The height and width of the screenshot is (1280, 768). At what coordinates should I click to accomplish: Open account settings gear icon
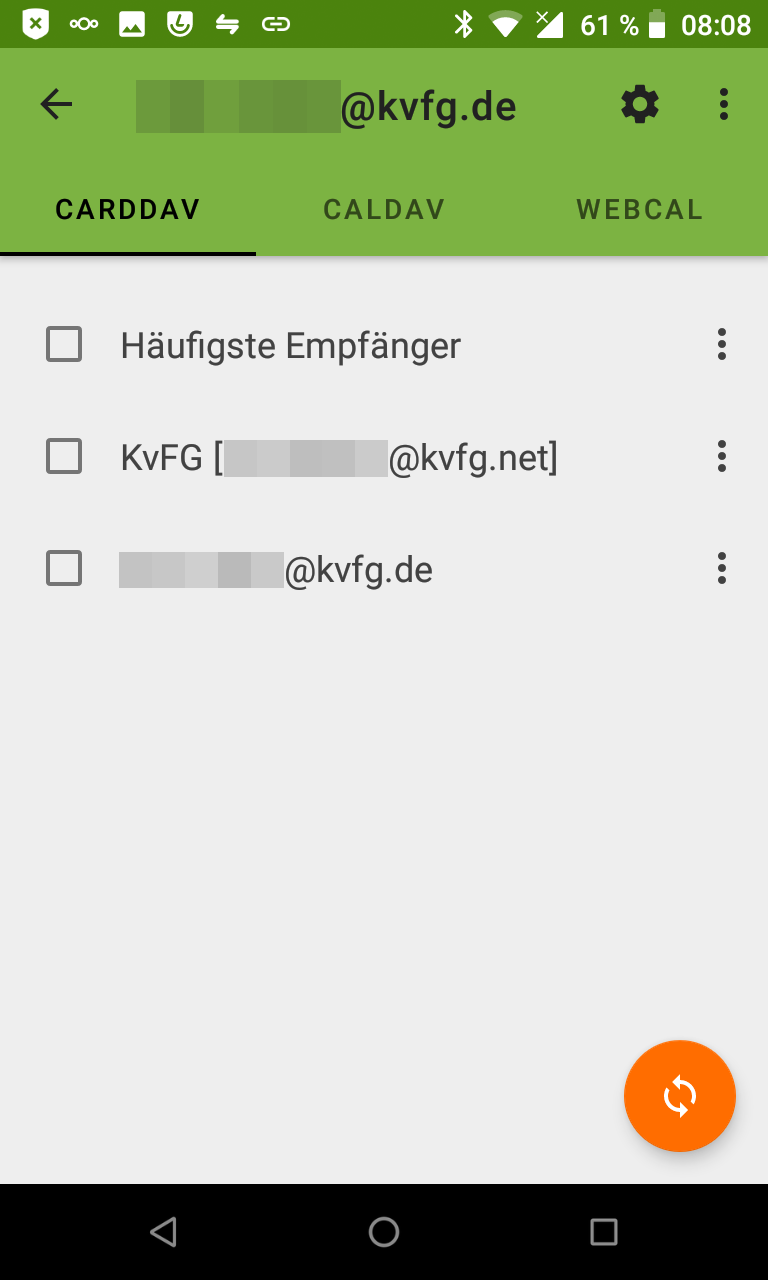(x=640, y=104)
